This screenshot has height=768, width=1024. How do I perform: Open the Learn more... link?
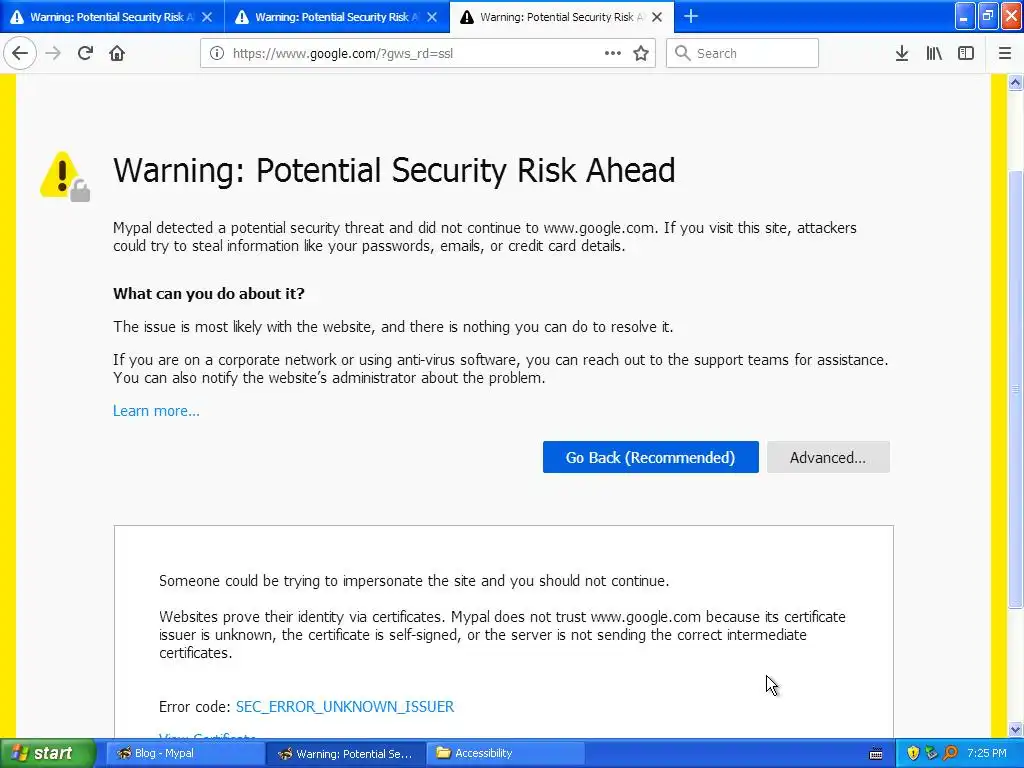click(x=156, y=411)
